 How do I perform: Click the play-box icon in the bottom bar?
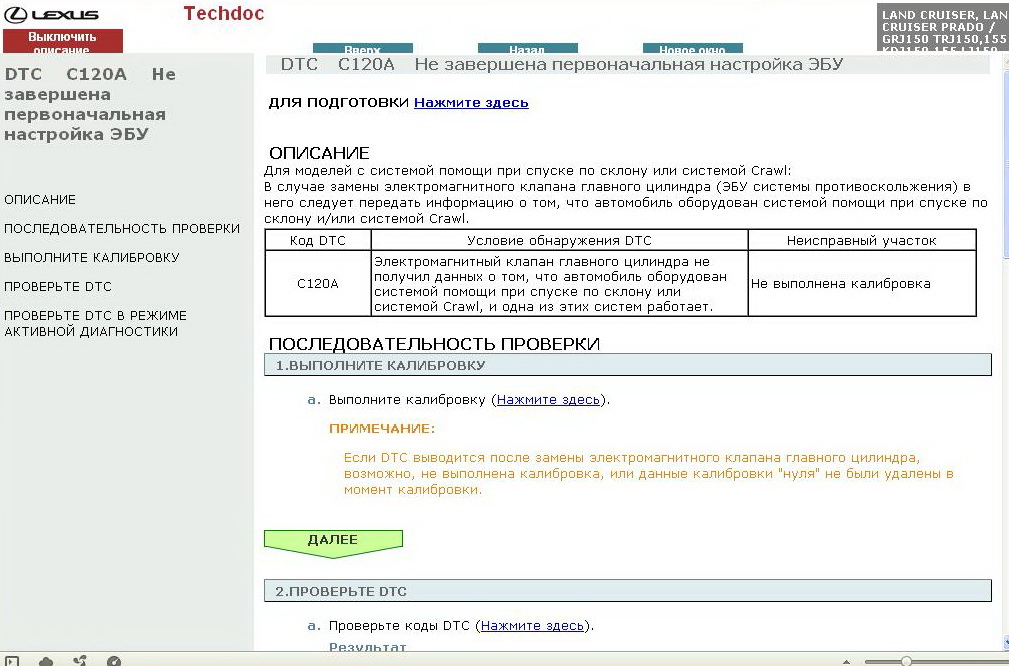pos(12,661)
